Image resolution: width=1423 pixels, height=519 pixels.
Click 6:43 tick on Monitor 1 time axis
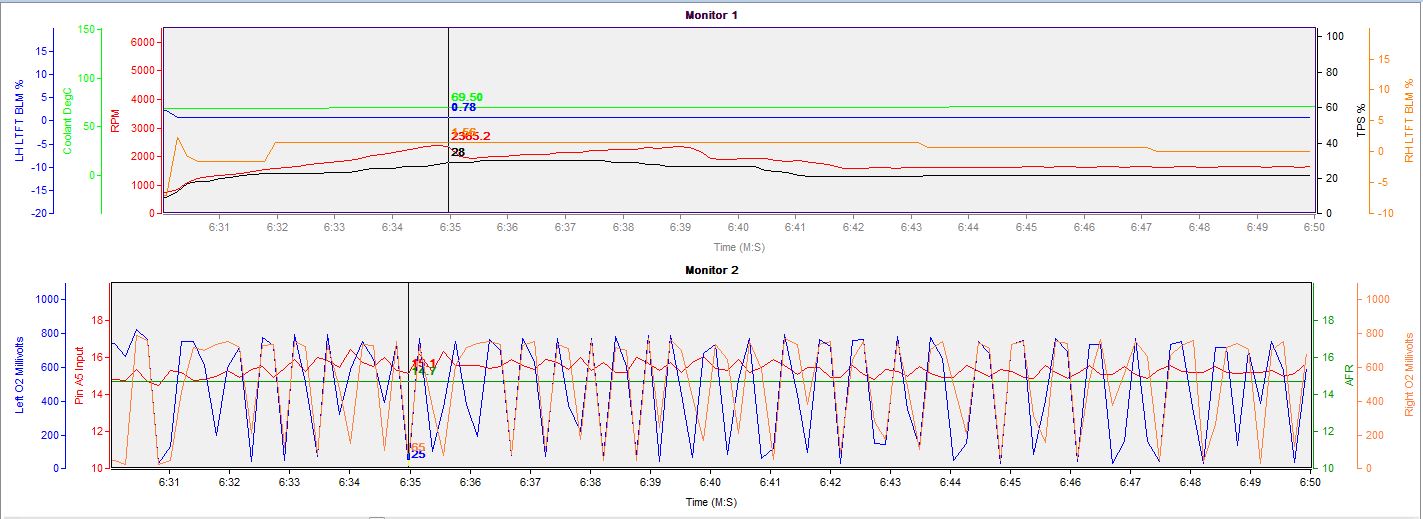click(x=911, y=228)
